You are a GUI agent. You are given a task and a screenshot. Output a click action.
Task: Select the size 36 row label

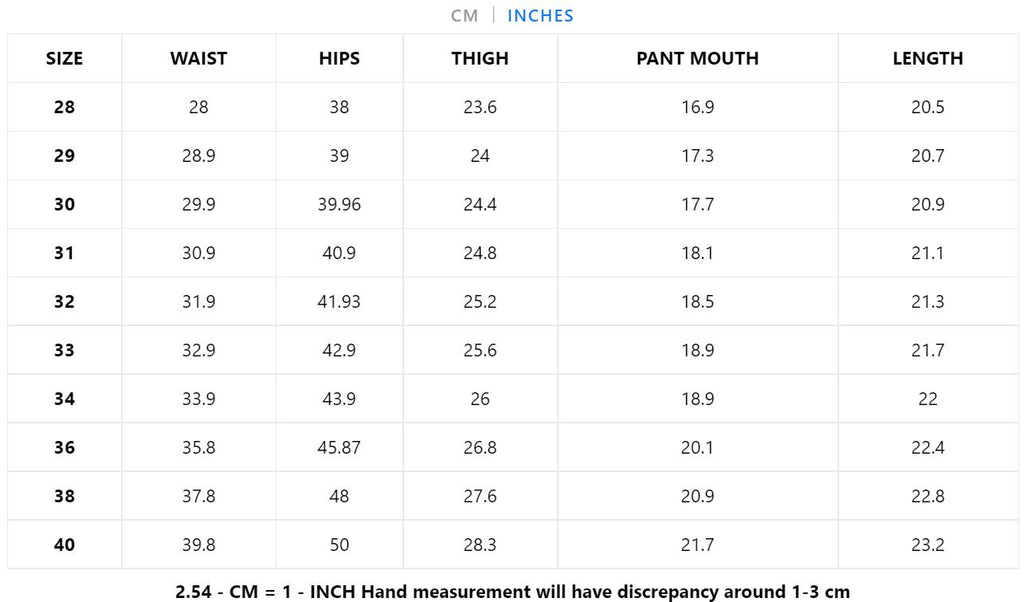click(64, 448)
